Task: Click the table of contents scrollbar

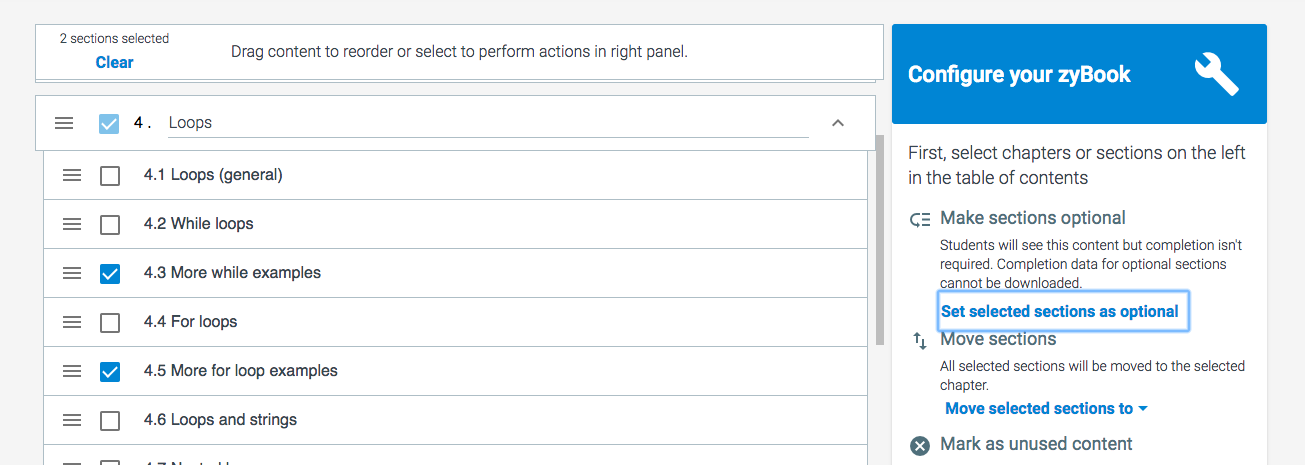Action: click(879, 240)
